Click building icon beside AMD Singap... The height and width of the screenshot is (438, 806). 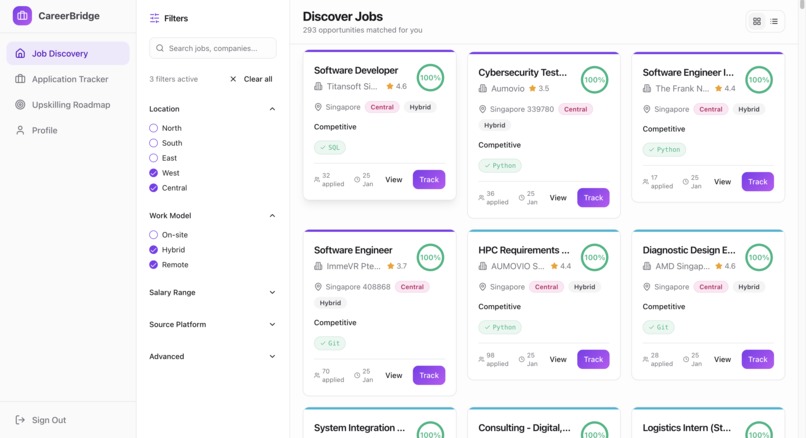tap(647, 266)
